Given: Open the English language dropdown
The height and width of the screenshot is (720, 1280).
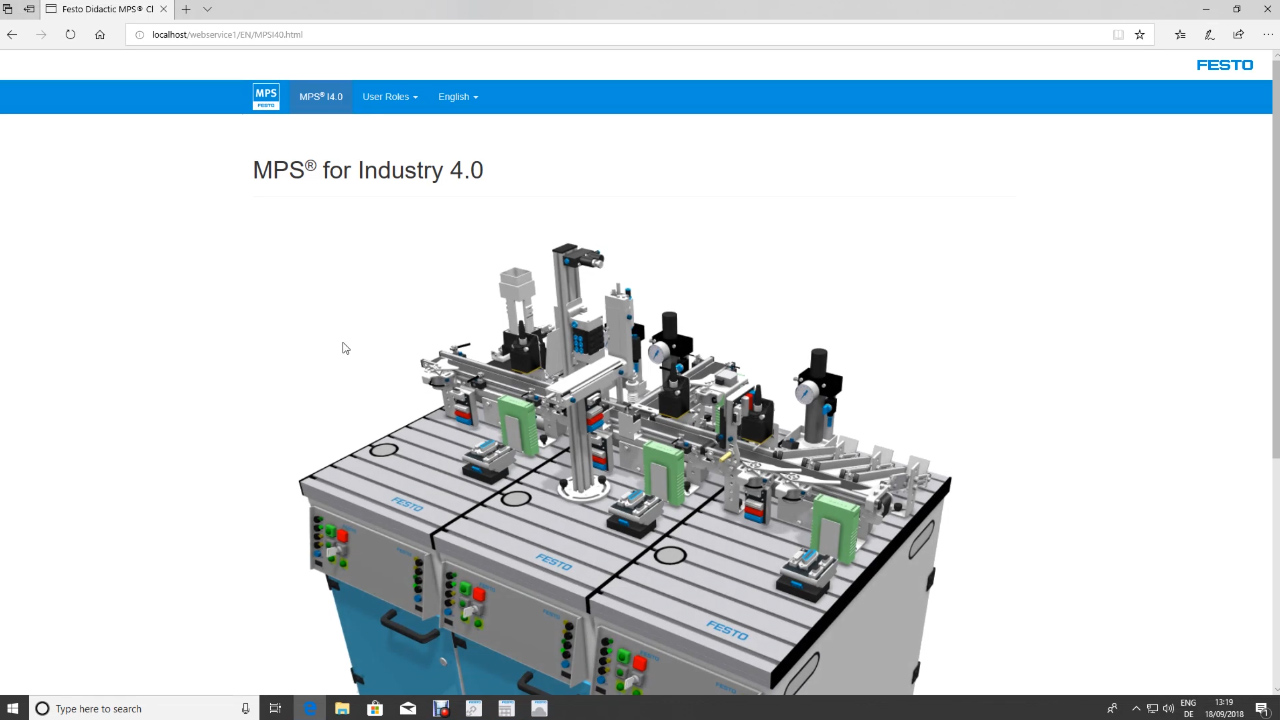Looking at the screenshot, I should click(458, 97).
